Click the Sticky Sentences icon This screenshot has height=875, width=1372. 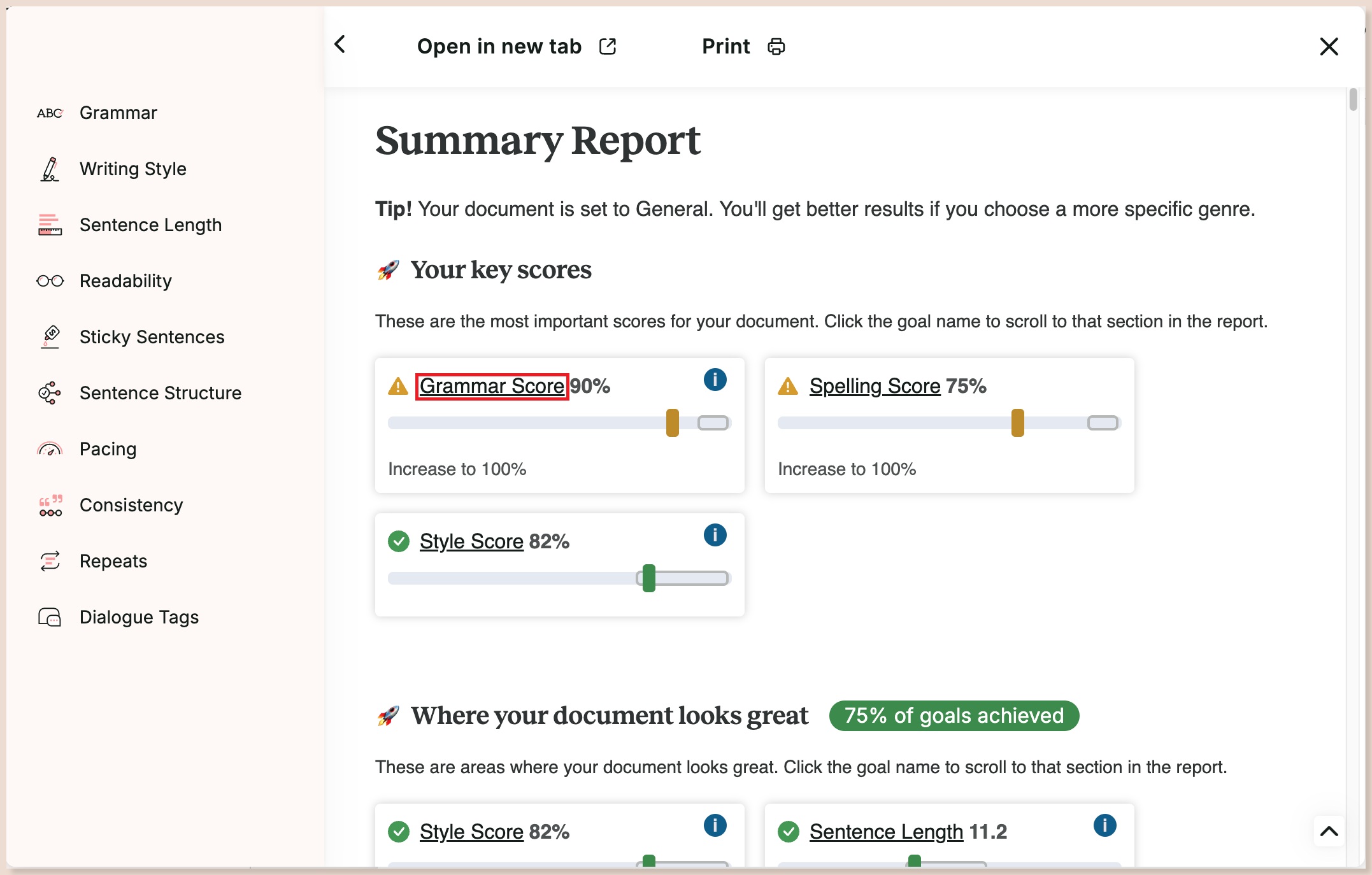pyautogui.click(x=50, y=337)
